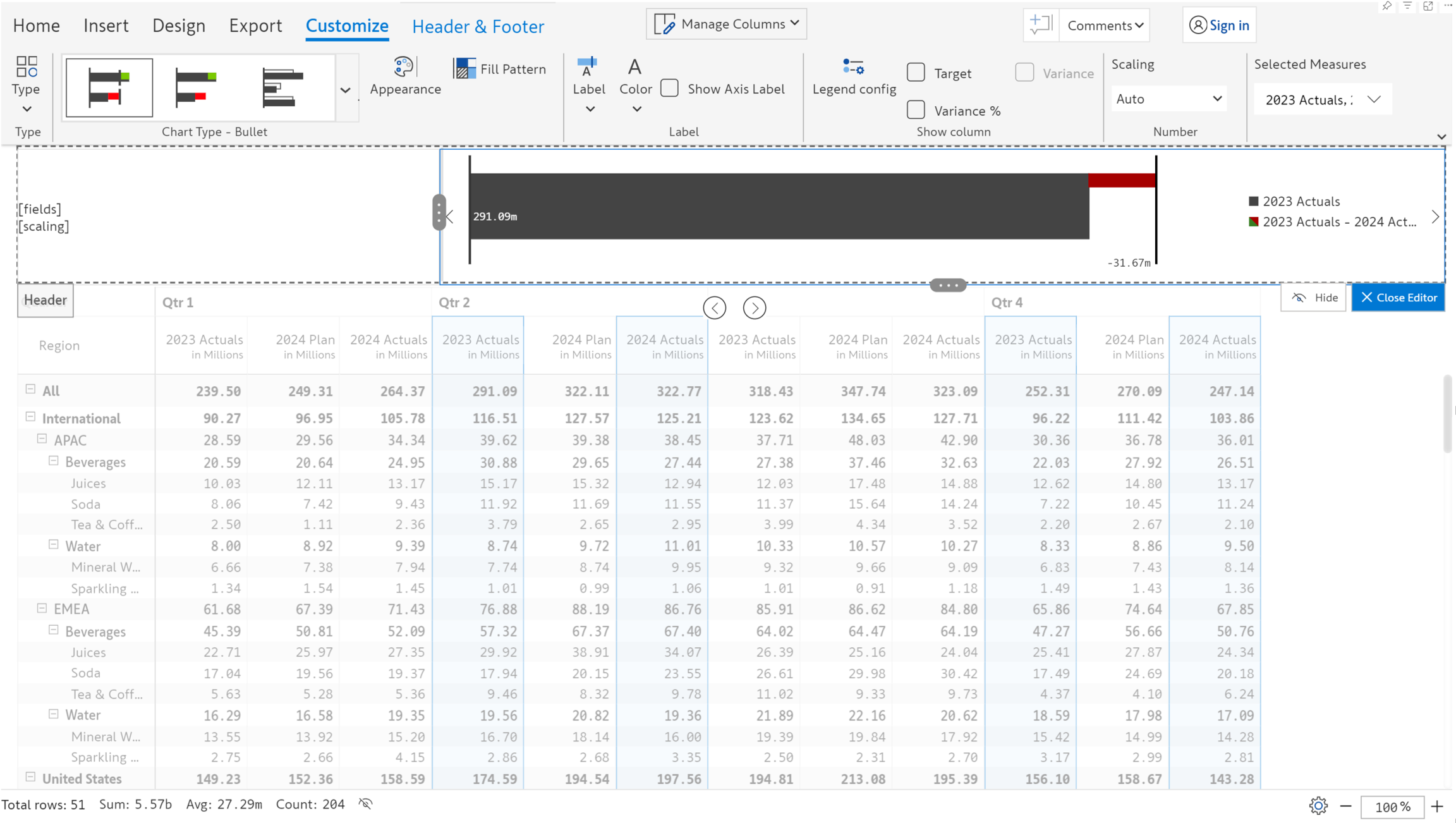Switch to the Design tab

[x=179, y=26]
